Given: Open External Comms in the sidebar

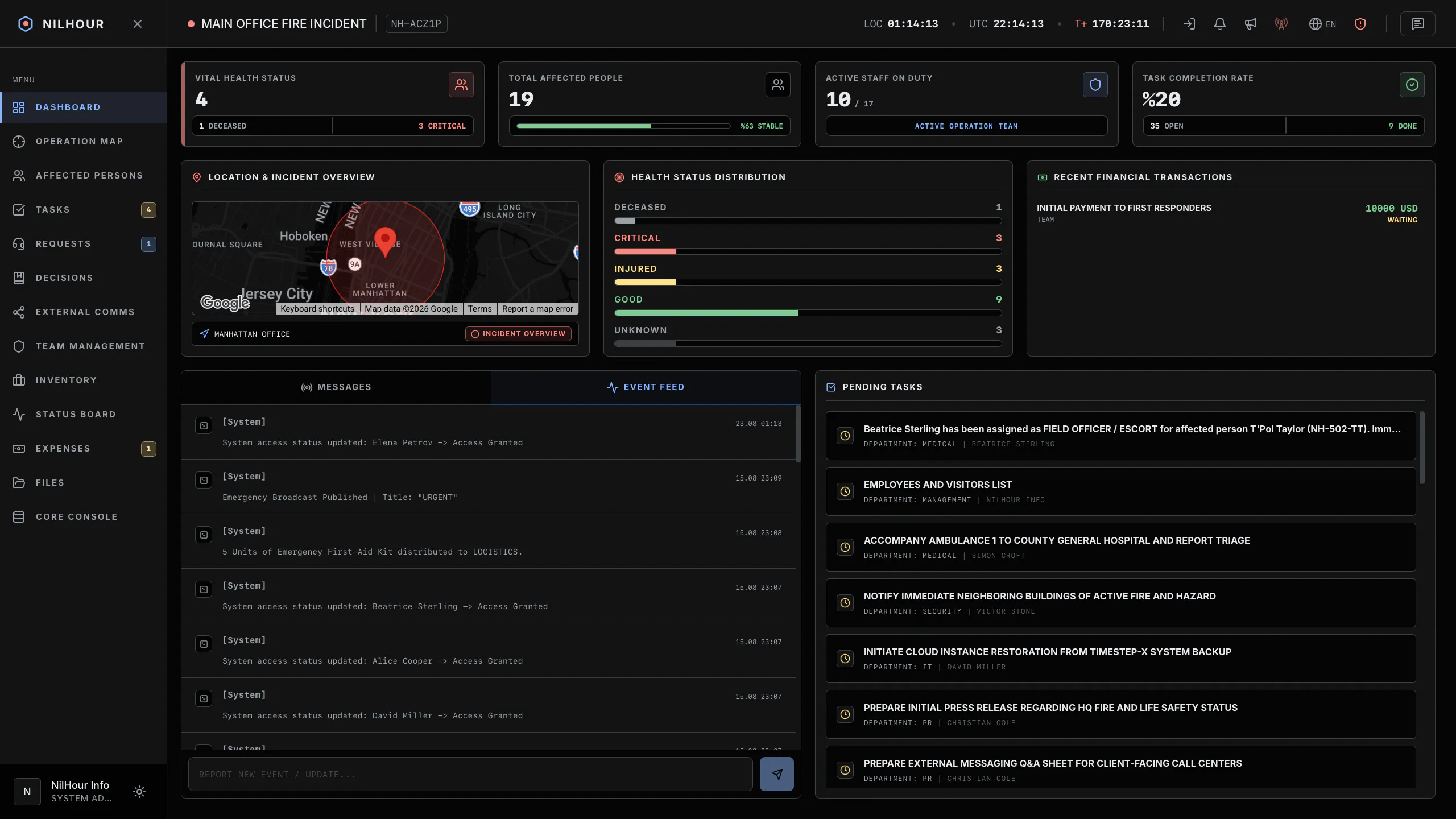Looking at the screenshot, I should point(84,312).
